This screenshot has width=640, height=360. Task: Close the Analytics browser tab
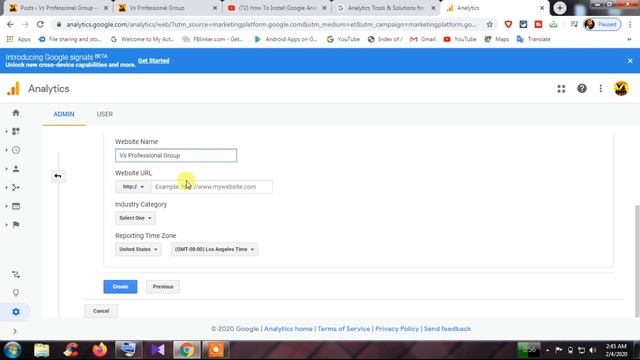click(x=542, y=8)
